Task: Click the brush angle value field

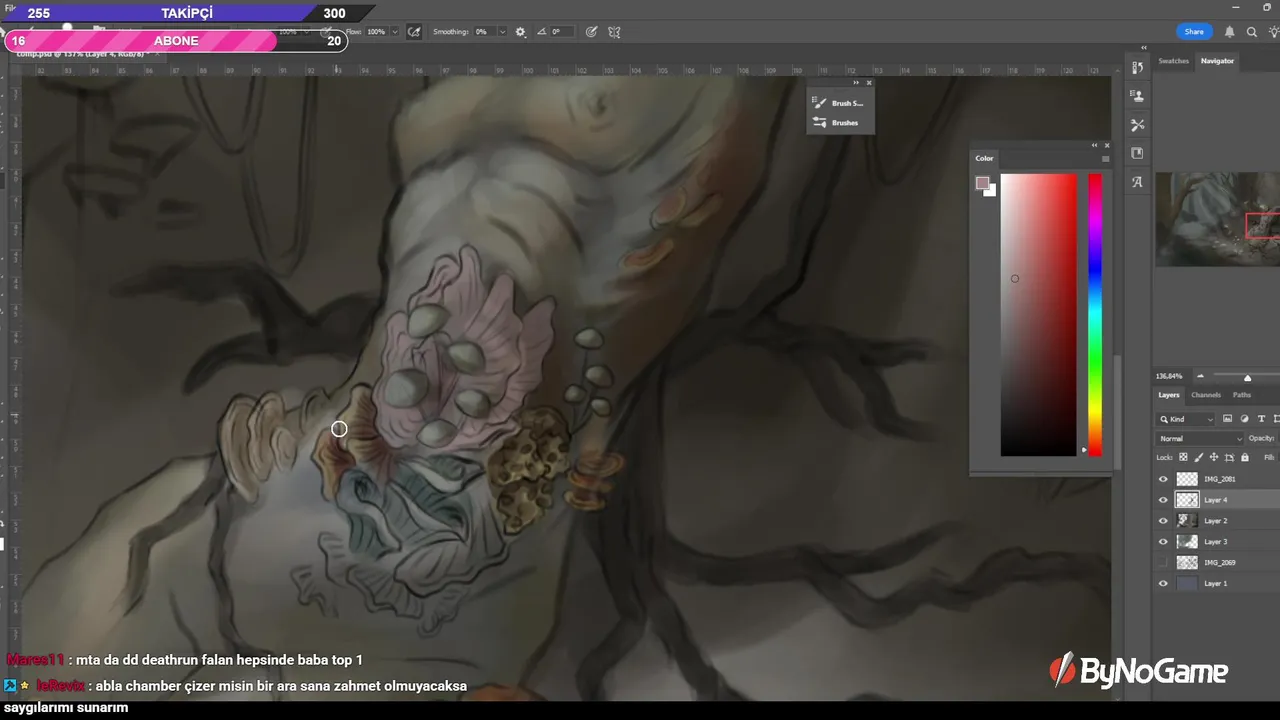Action: [563, 32]
